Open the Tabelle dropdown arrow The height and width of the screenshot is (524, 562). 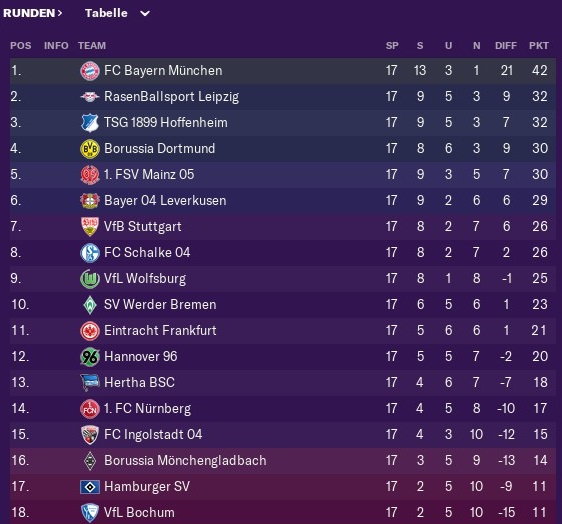[x=145, y=14]
